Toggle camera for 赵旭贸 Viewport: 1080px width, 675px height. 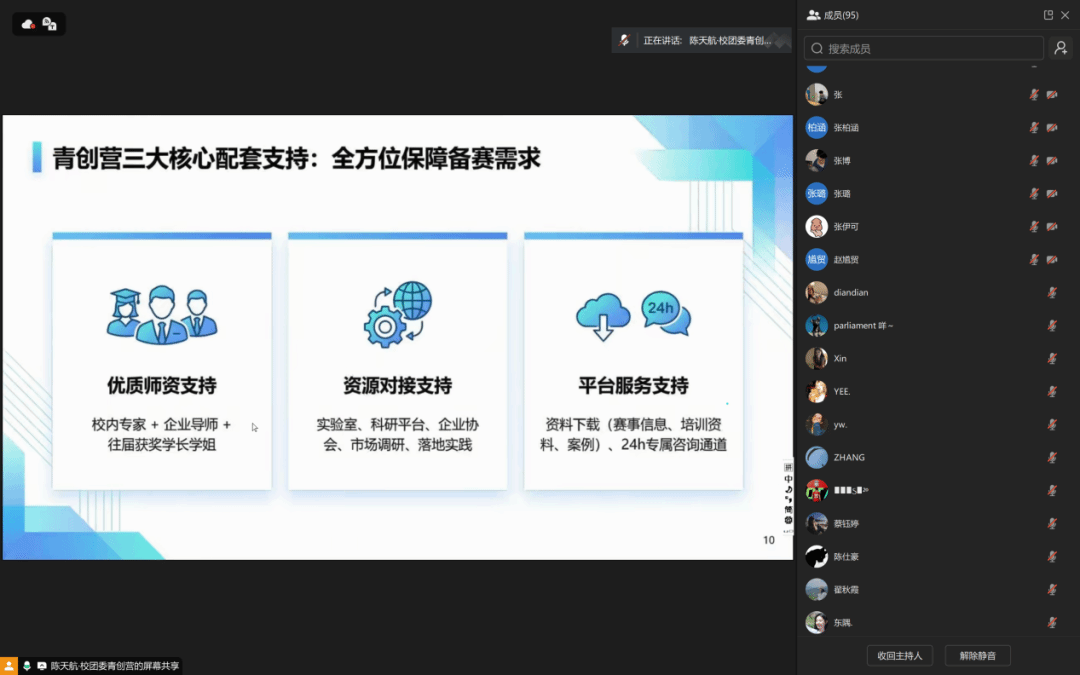pos(1052,260)
